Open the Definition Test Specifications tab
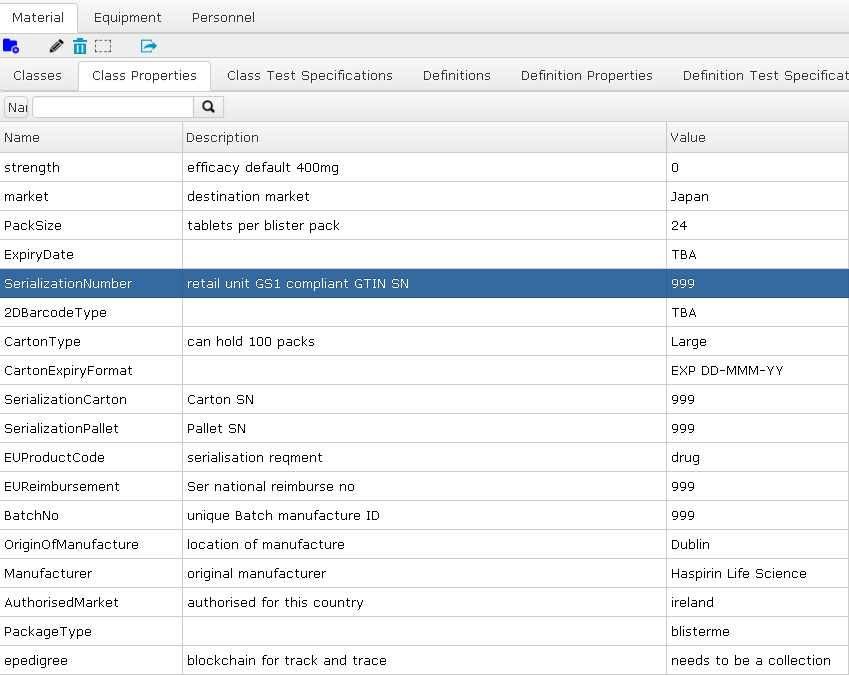Image resolution: width=849 pixels, height=676 pixels. pyautogui.click(x=763, y=75)
